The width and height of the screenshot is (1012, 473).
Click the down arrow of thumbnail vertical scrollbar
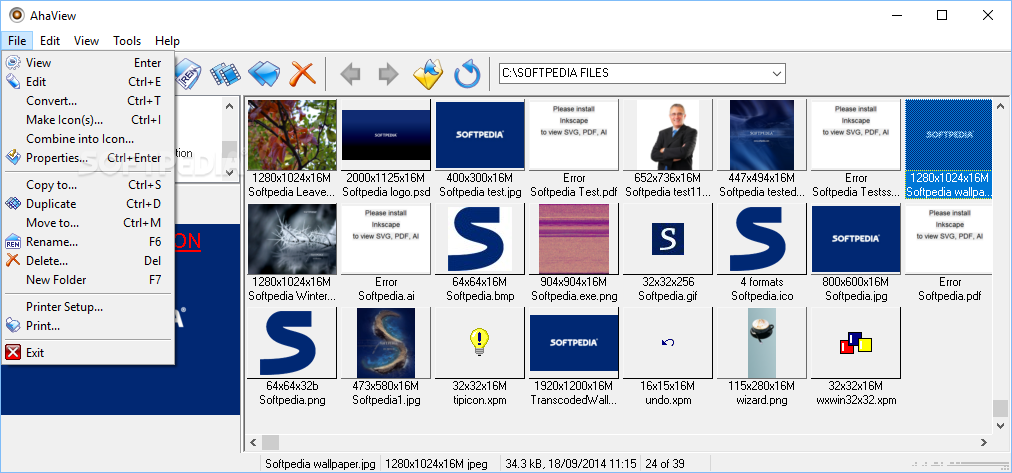(1000, 425)
